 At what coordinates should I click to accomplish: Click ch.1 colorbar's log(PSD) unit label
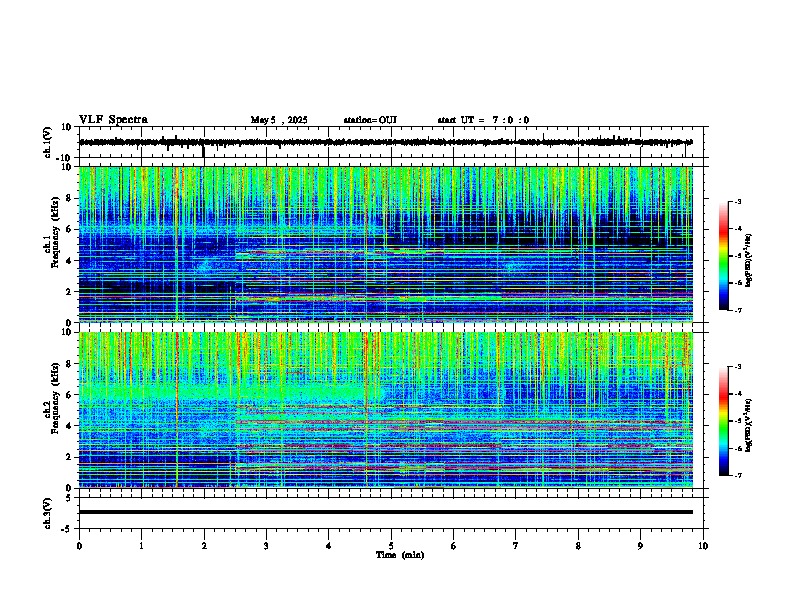tap(748, 261)
